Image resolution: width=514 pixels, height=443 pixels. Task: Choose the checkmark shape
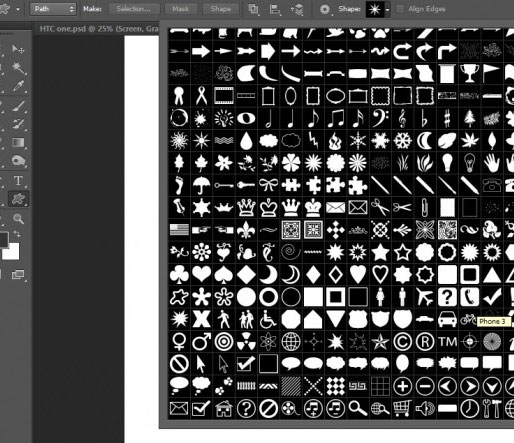coord(492,297)
